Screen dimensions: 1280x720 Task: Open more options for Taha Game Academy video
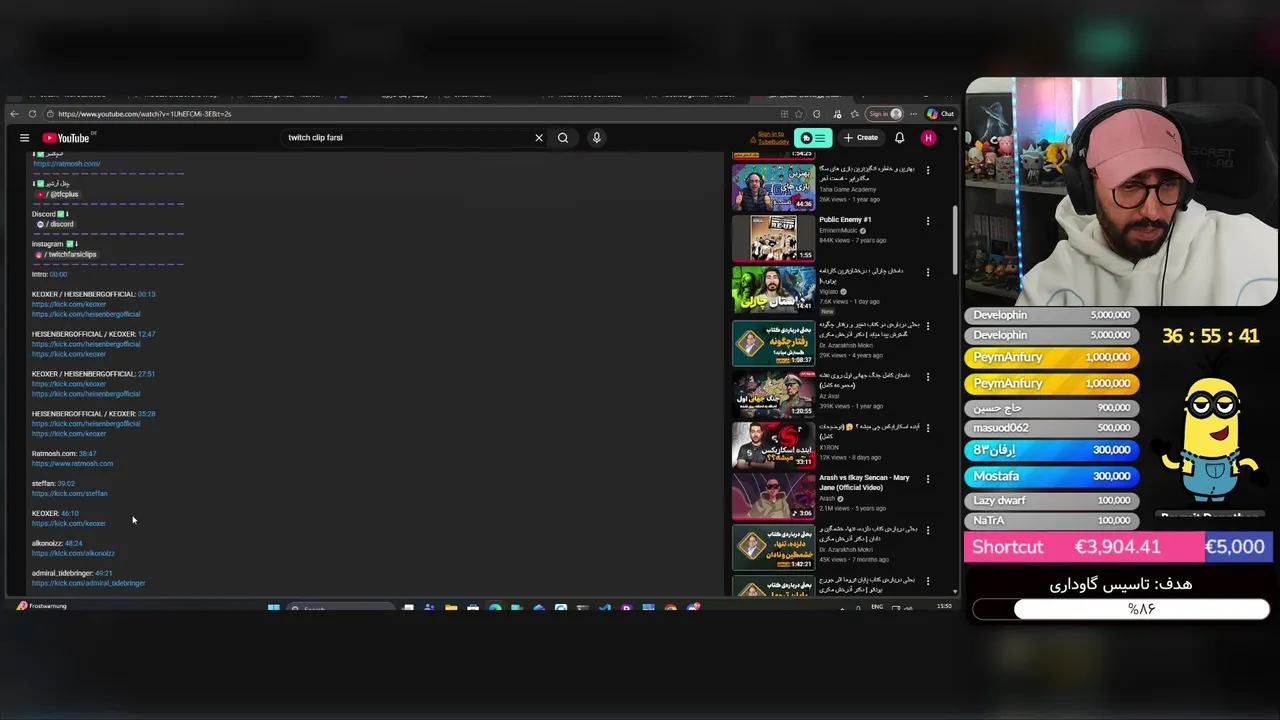click(x=928, y=170)
